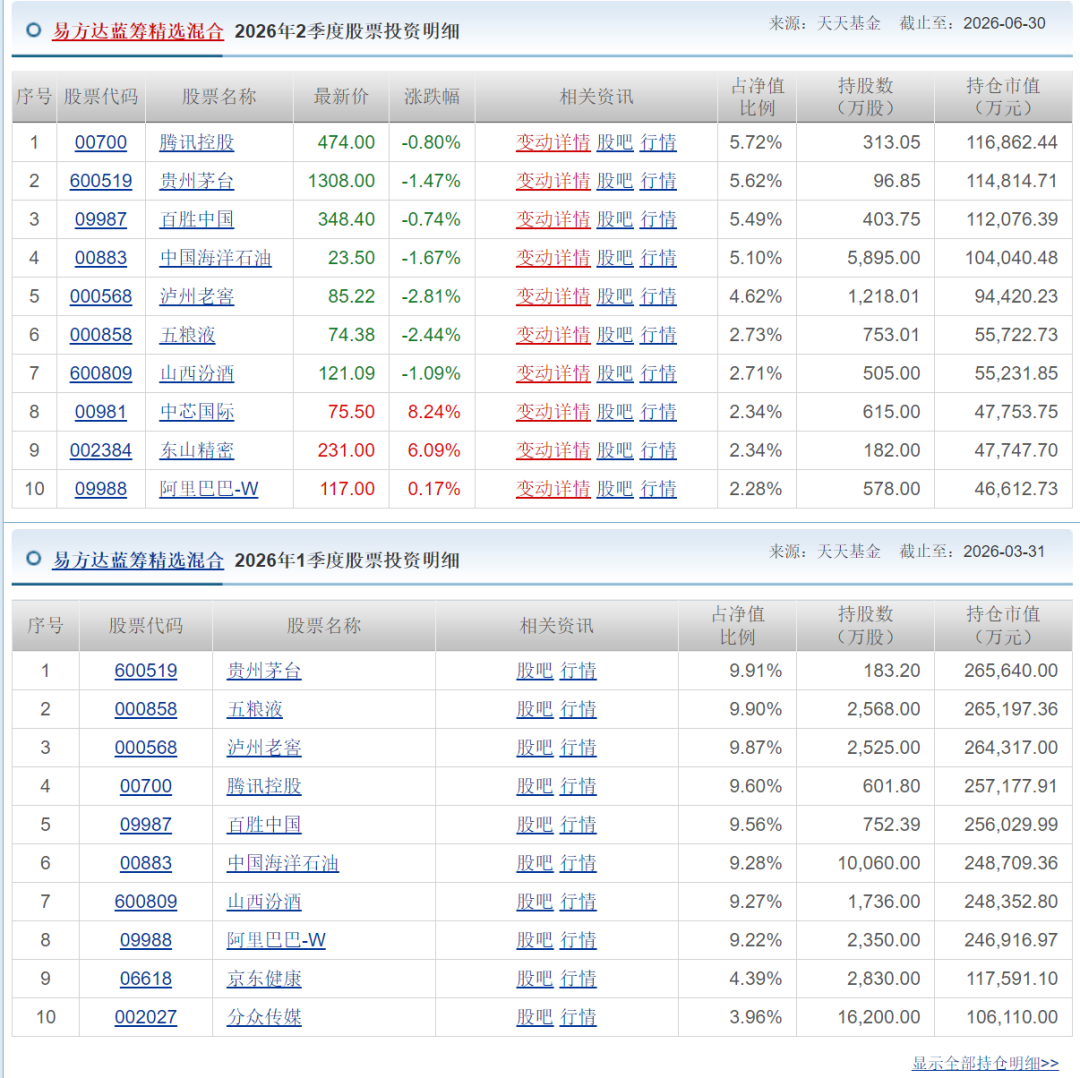Open 股吧 for 腾讯控股 in Q1 table
This screenshot has height=1078, width=1080.
[535, 787]
